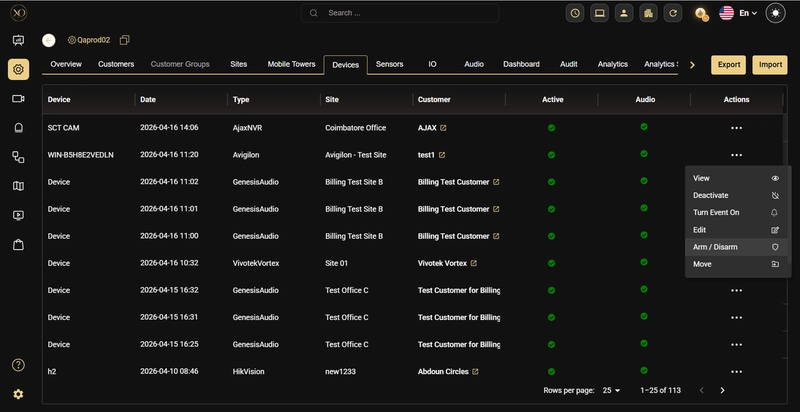The height and width of the screenshot is (412, 800).
Task: Click the user profile icon in top bar
Action: coord(624,13)
